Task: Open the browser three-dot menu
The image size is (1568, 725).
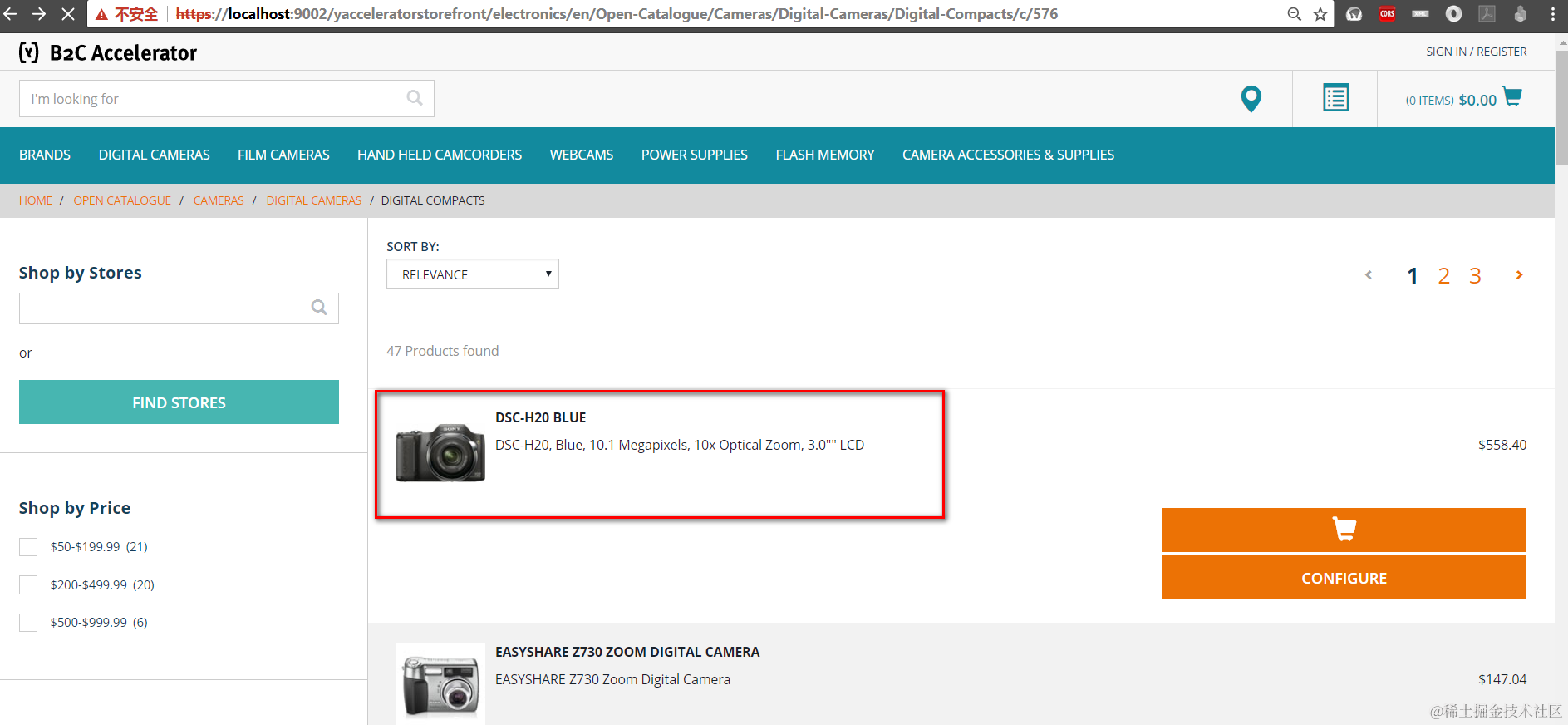Action: point(1552,14)
